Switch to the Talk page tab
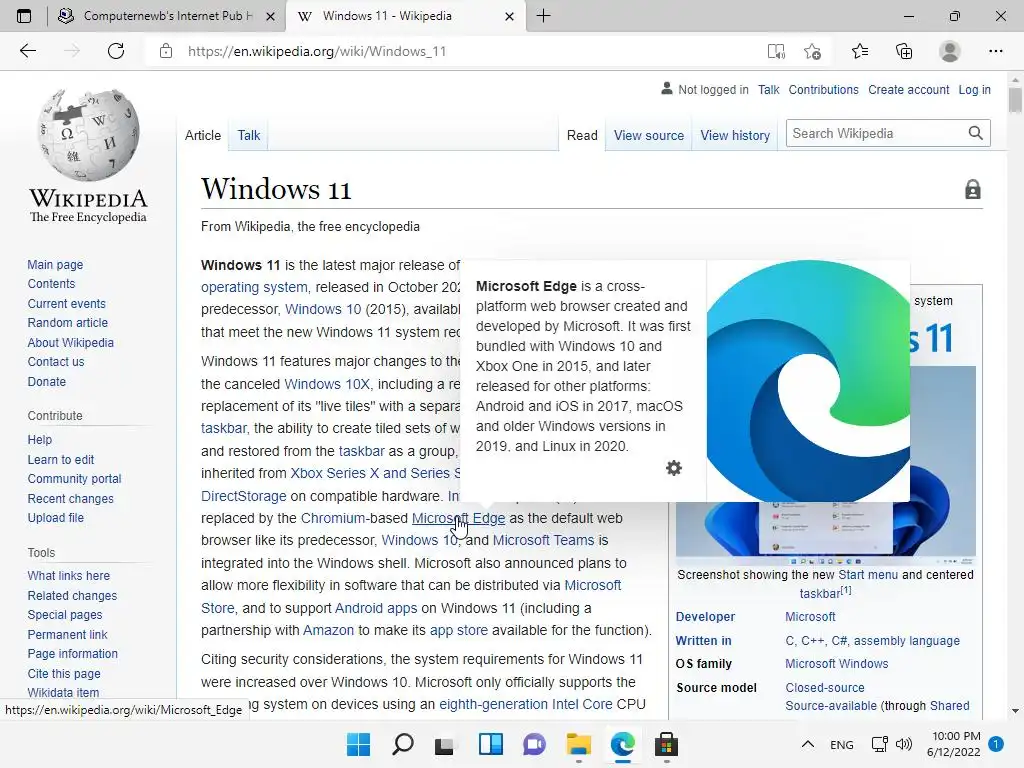Viewport: 1024px width, 768px height. point(249,135)
